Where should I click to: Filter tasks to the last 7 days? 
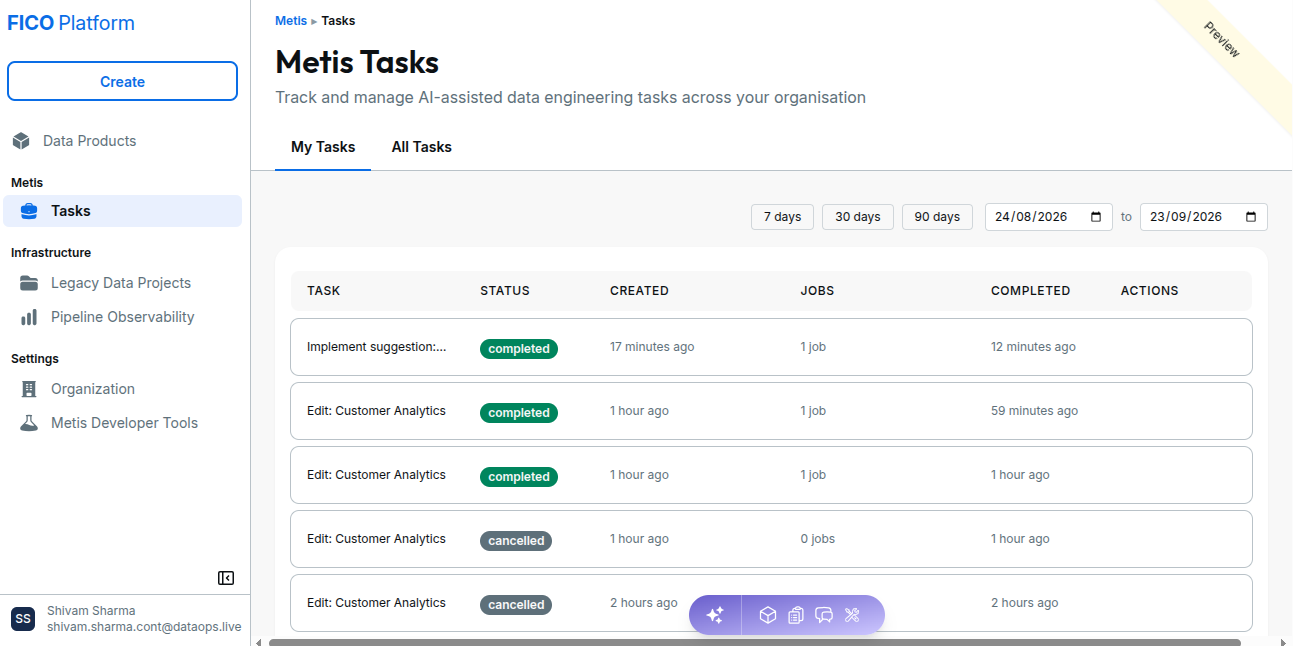point(782,217)
